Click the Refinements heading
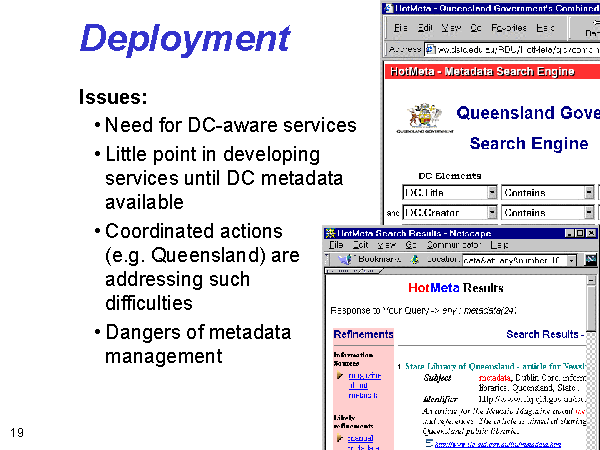This screenshot has height=450, width=600. 363,334
